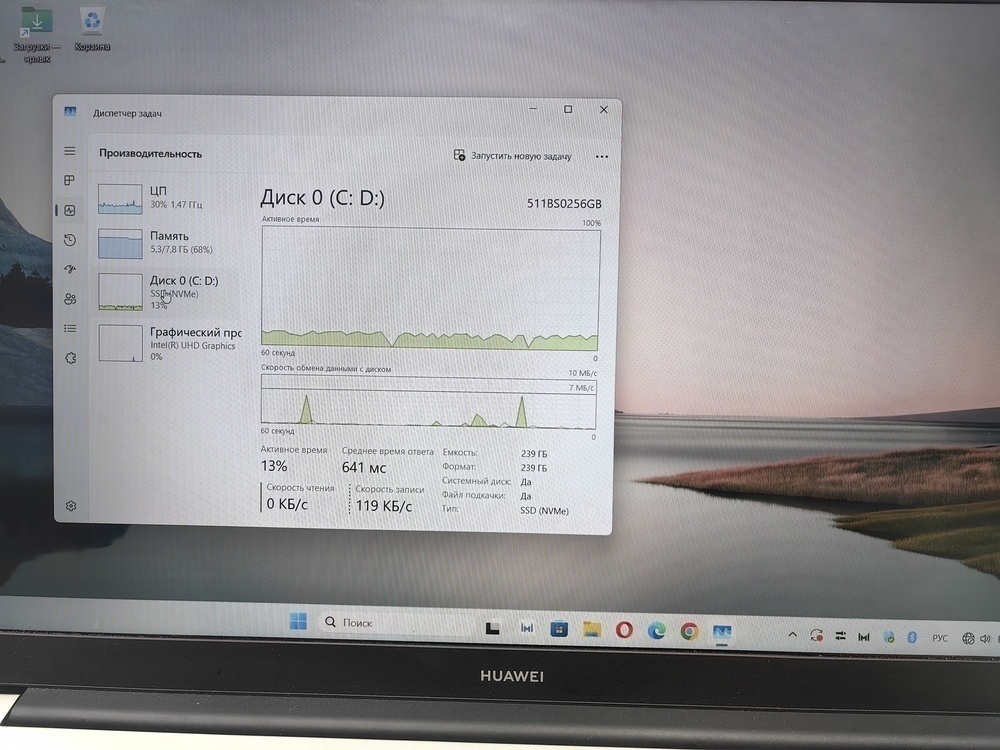Open the Details list page icon
The image size is (1000, 750).
pyautogui.click(x=70, y=328)
